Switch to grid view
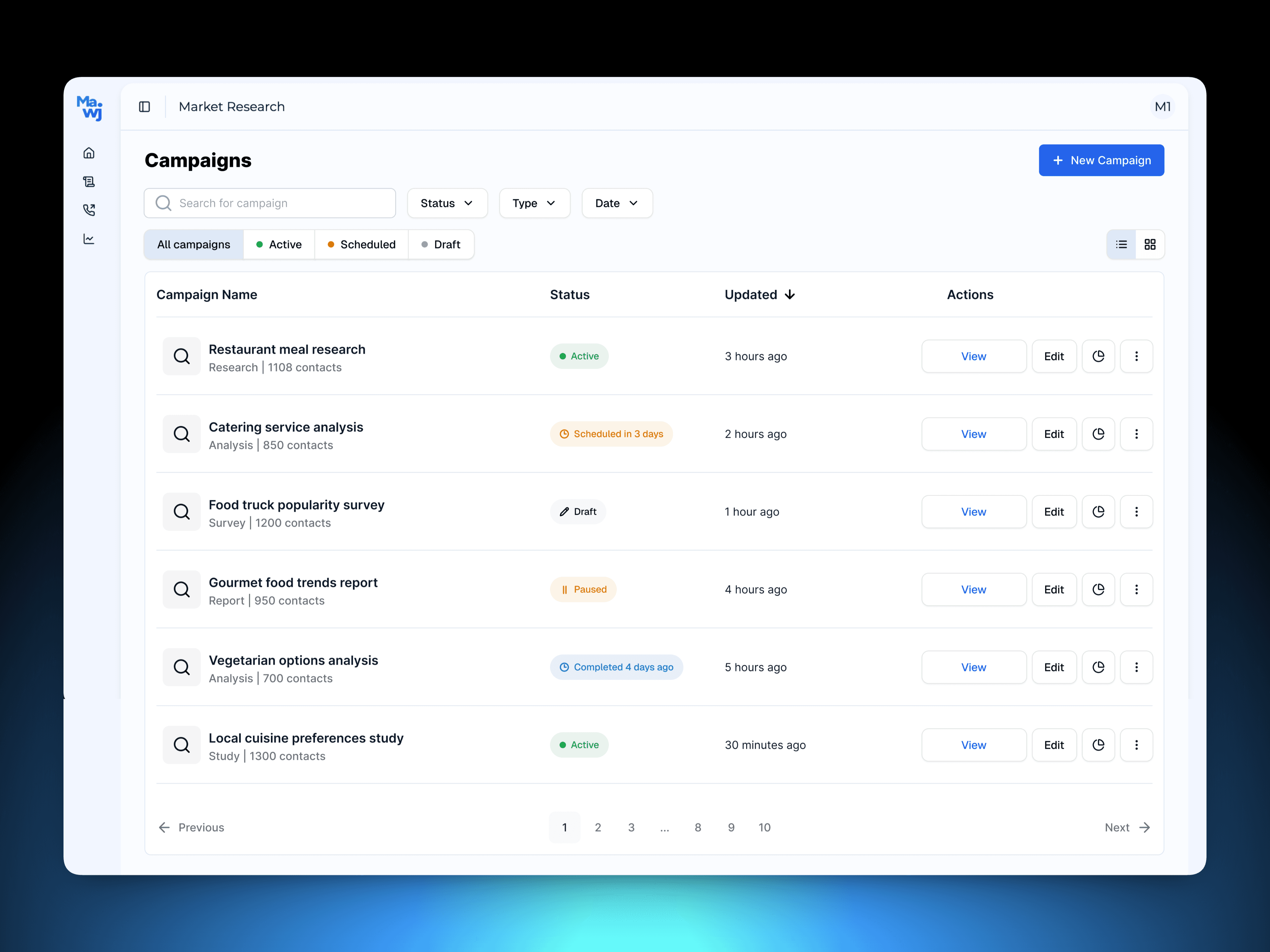1270x952 pixels. pos(1150,245)
